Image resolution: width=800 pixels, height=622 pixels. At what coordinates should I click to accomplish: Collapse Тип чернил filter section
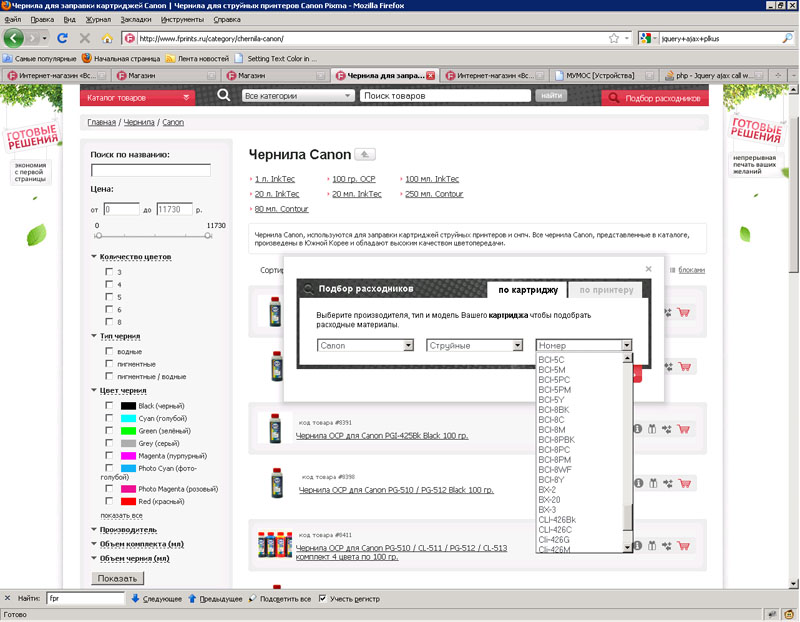click(116, 336)
